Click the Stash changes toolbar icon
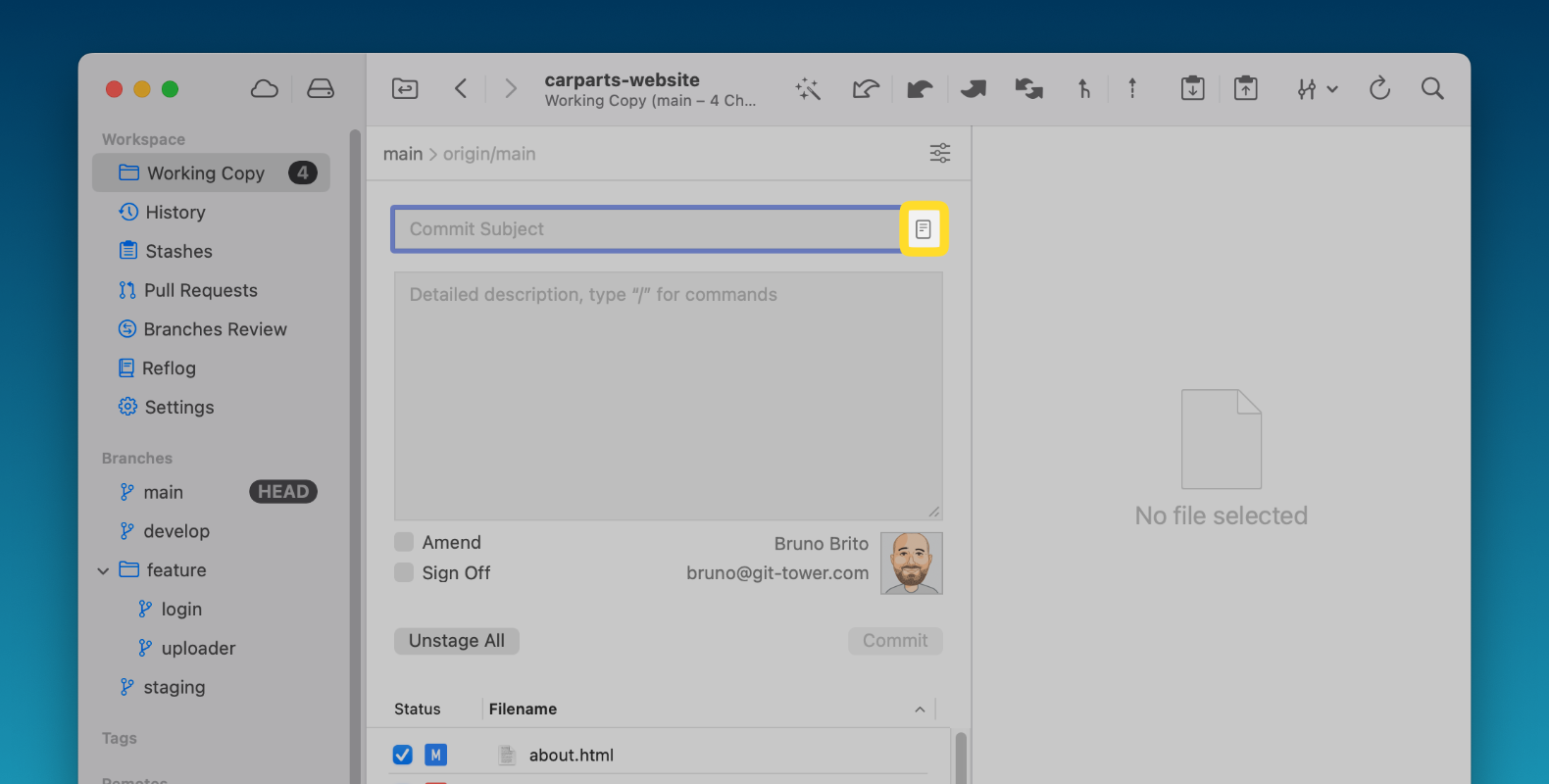Image resolution: width=1549 pixels, height=784 pixels. click(1192, 89)
